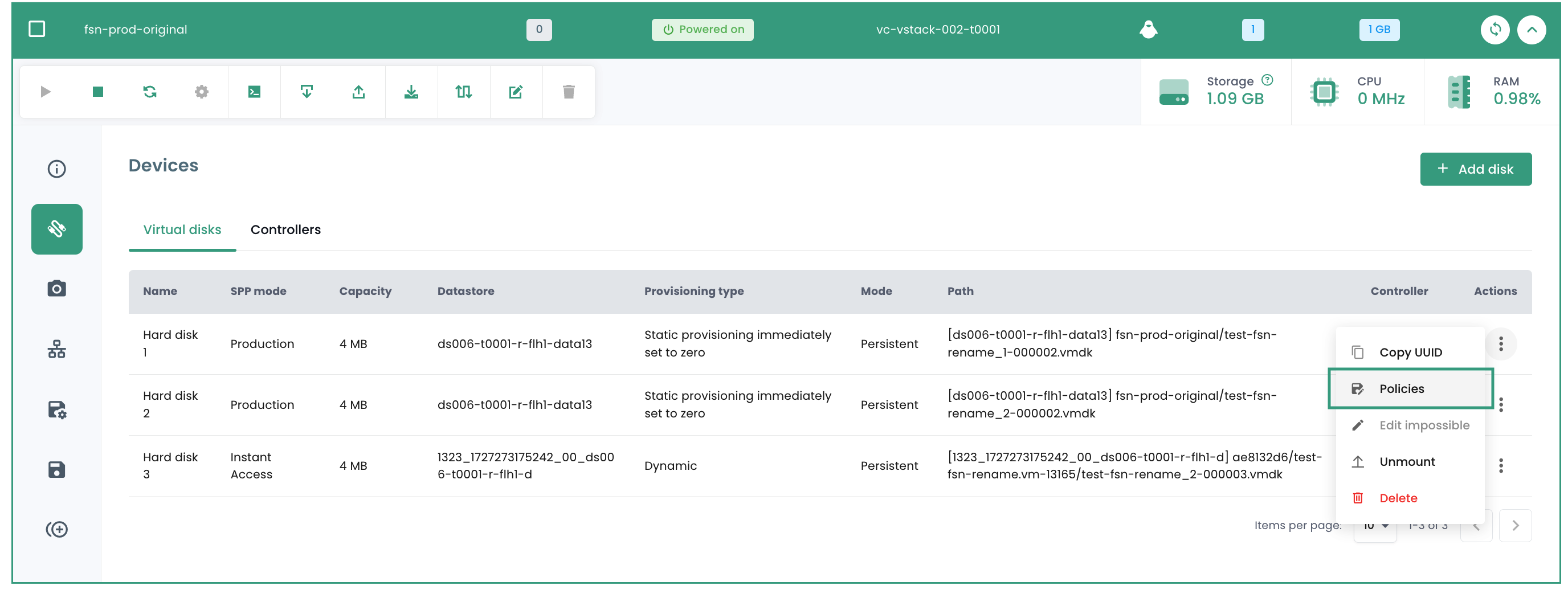Click the Add disk button

pyautogui.click(x=1476, y=169)
